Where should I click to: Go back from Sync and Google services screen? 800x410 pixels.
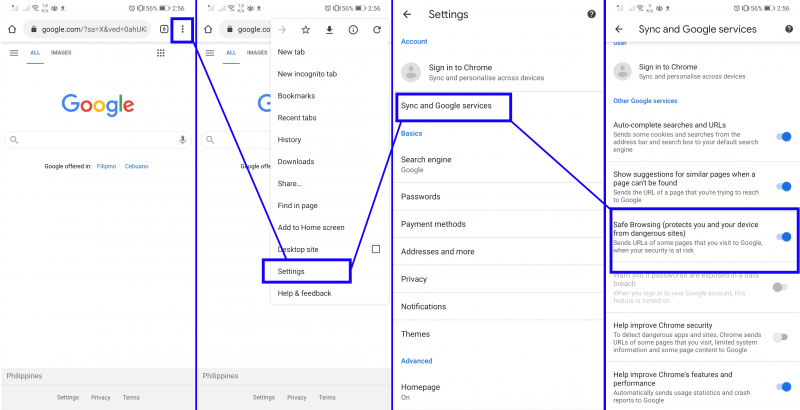click(619, 29)
